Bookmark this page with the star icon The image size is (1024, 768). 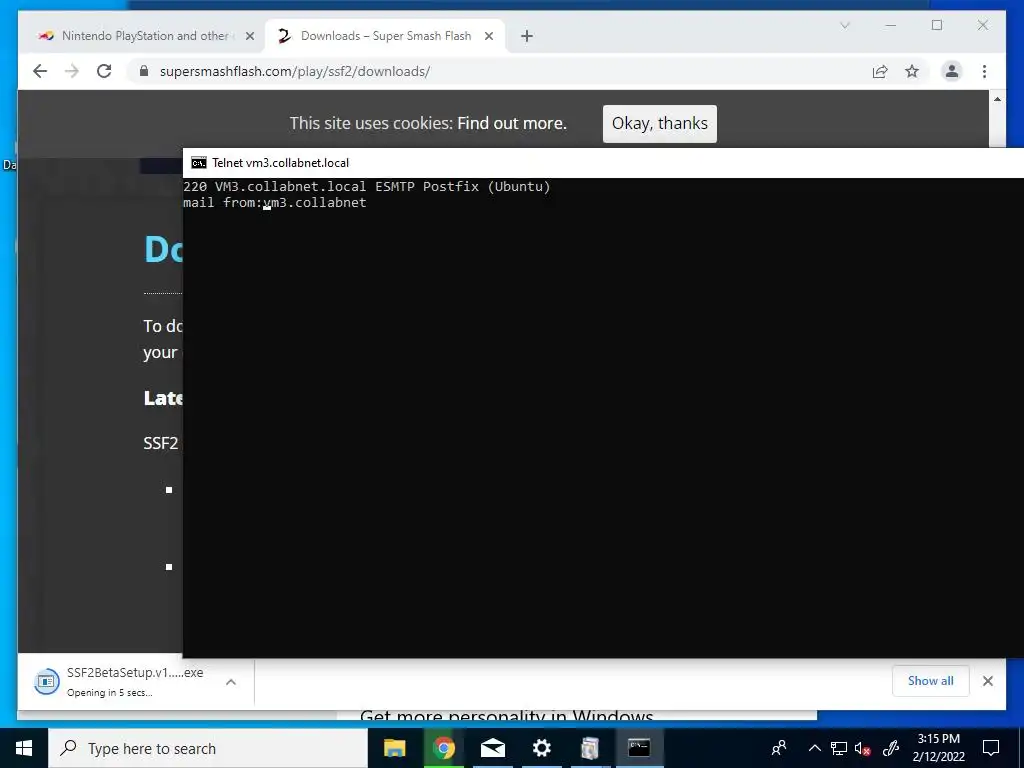click(x=912, y=71)
